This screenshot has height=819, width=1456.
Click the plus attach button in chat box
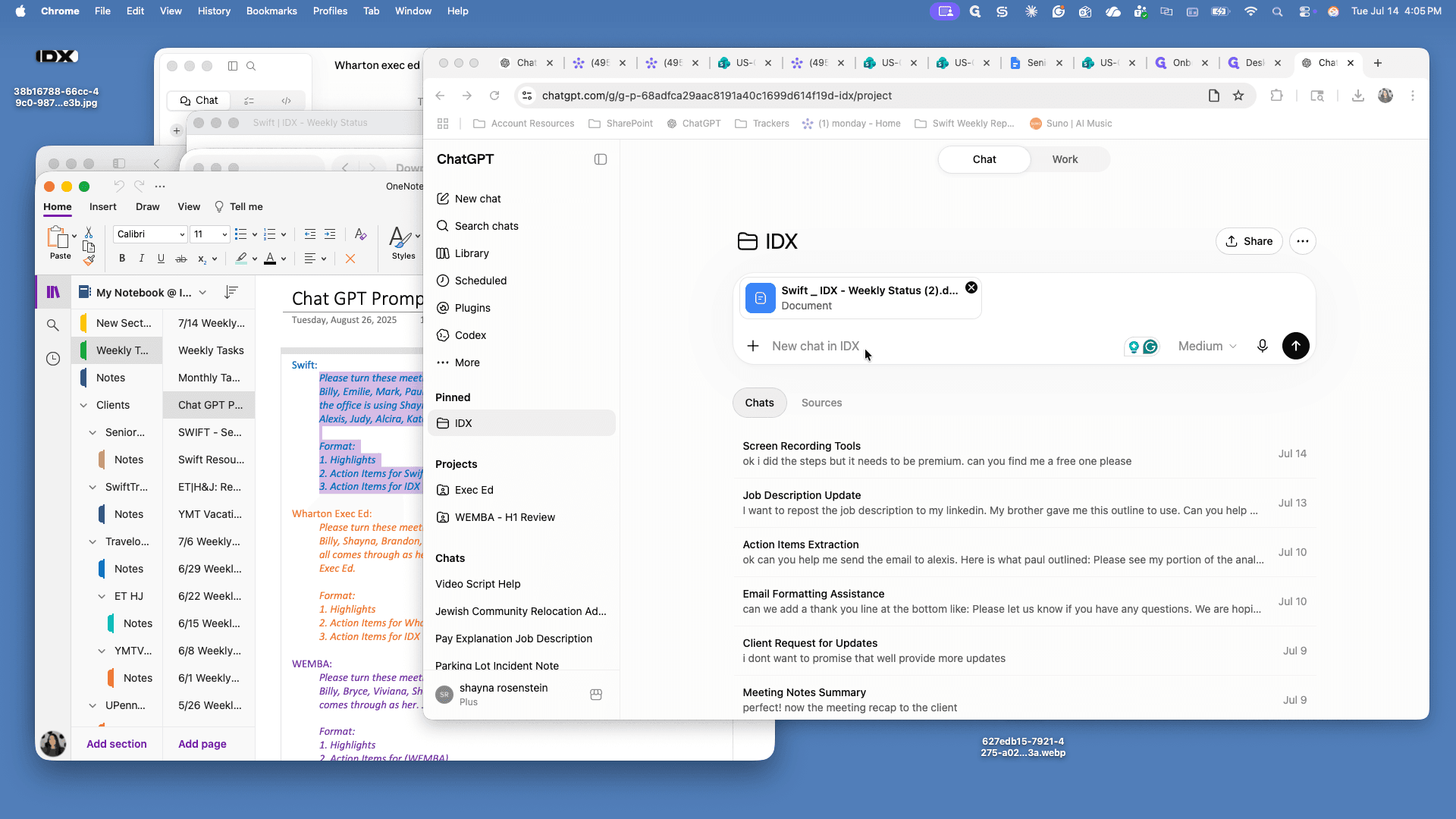click(753, 346)
